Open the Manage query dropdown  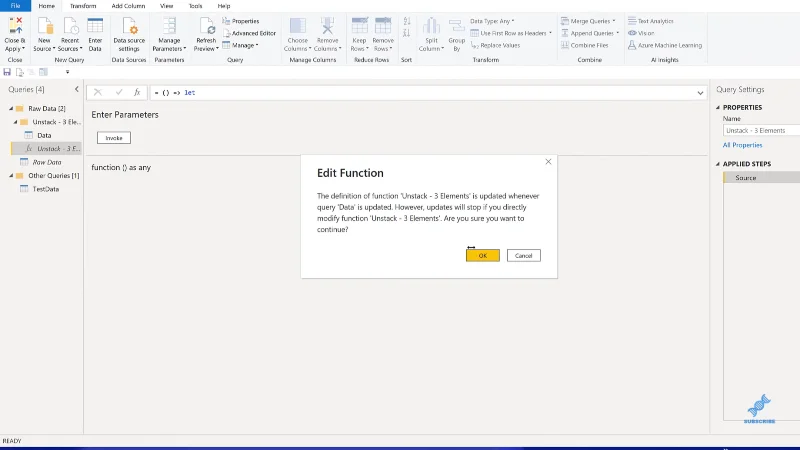tap(241, 45)
